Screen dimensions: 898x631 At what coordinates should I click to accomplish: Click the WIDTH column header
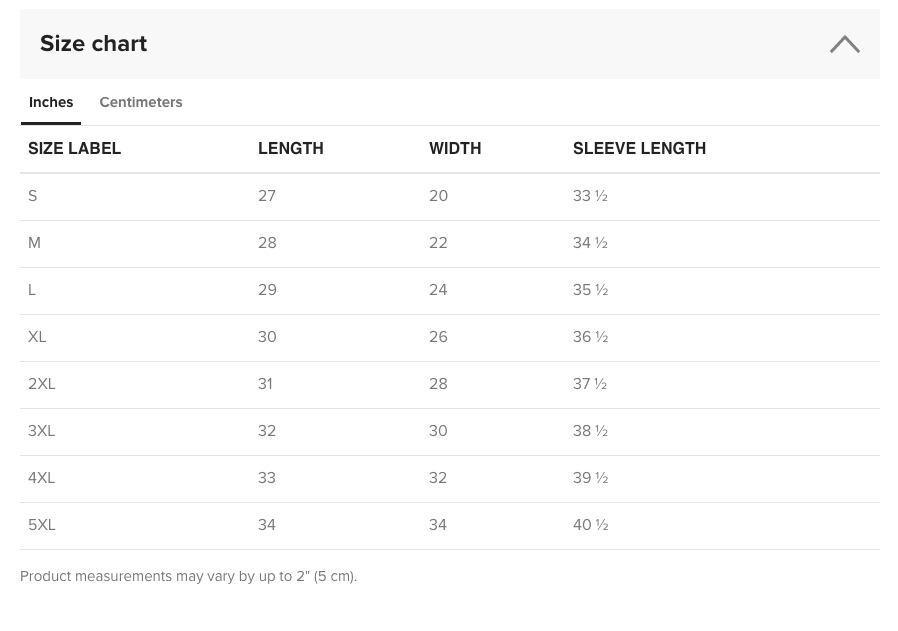tap(455, 149)
